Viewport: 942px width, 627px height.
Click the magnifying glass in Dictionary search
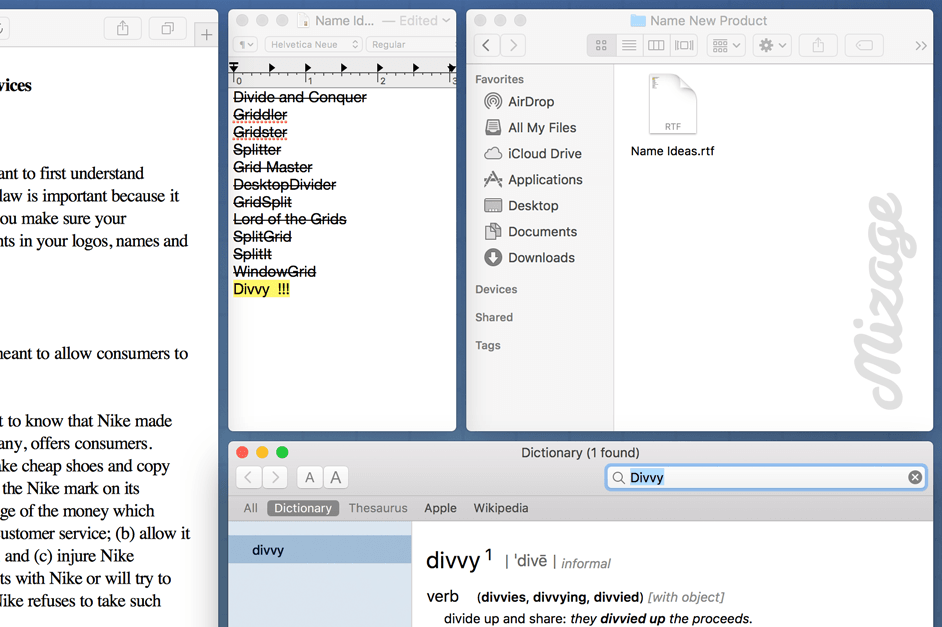tap(618, 477)
